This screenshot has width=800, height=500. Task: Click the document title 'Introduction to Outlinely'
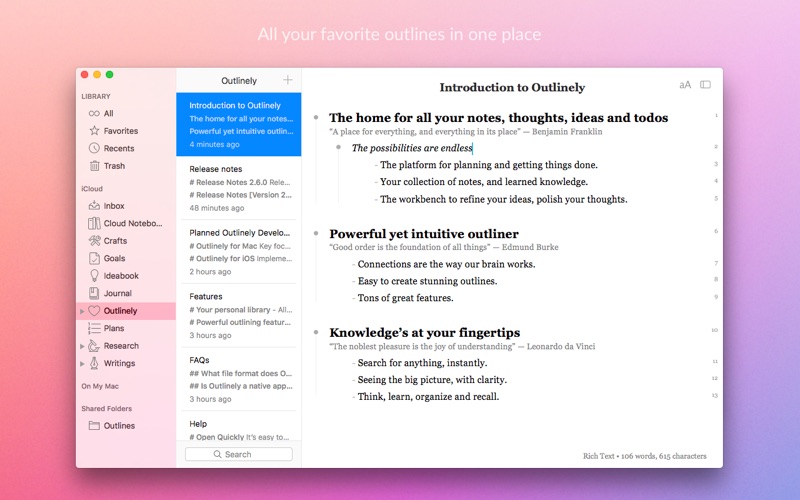click(512, 87)
